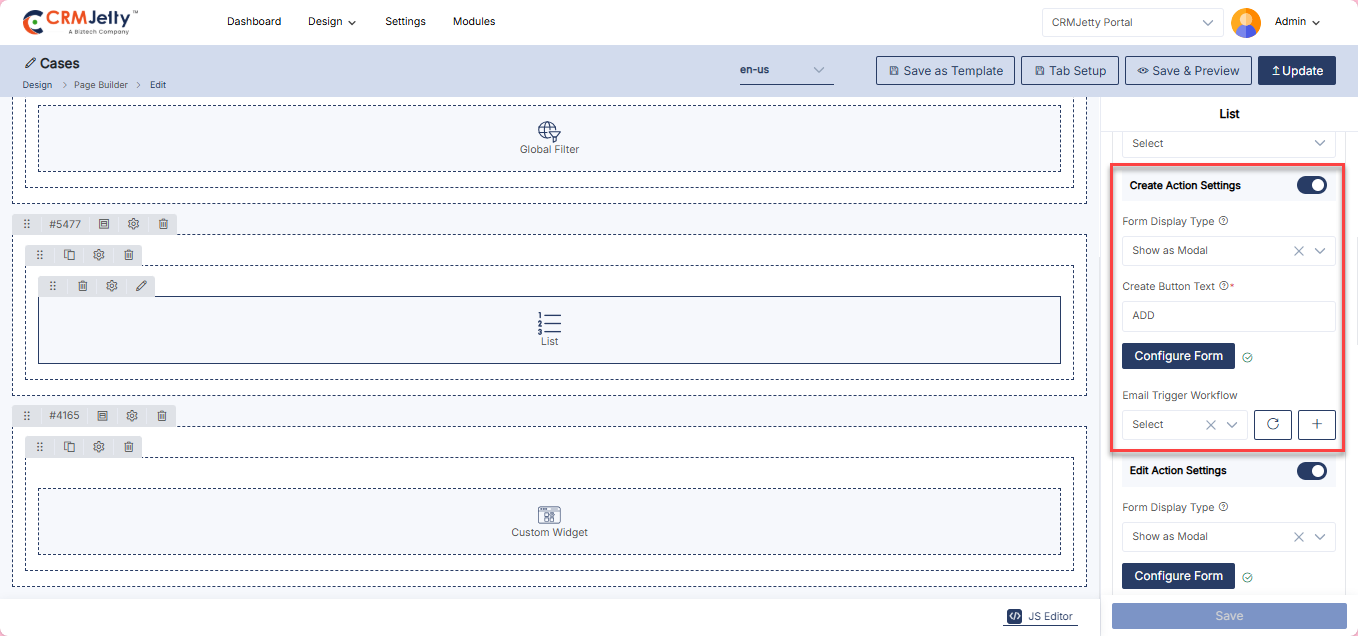Screen dimensions: 1358x636
Task: Turn off the Edit Action Settings toggle
Action: tap(1311, 471)
